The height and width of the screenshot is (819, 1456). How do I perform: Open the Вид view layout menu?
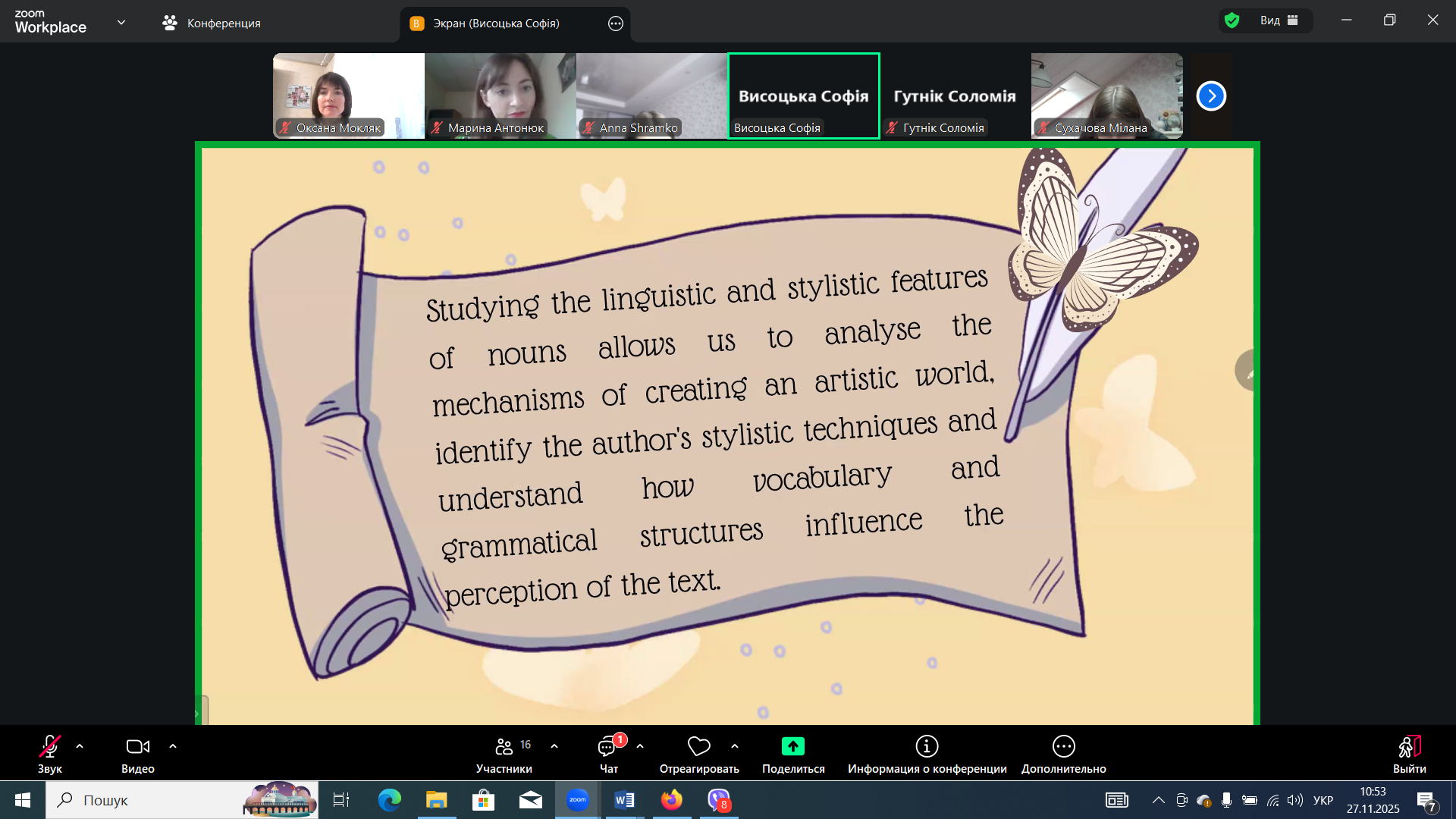tap(1279, 20)
